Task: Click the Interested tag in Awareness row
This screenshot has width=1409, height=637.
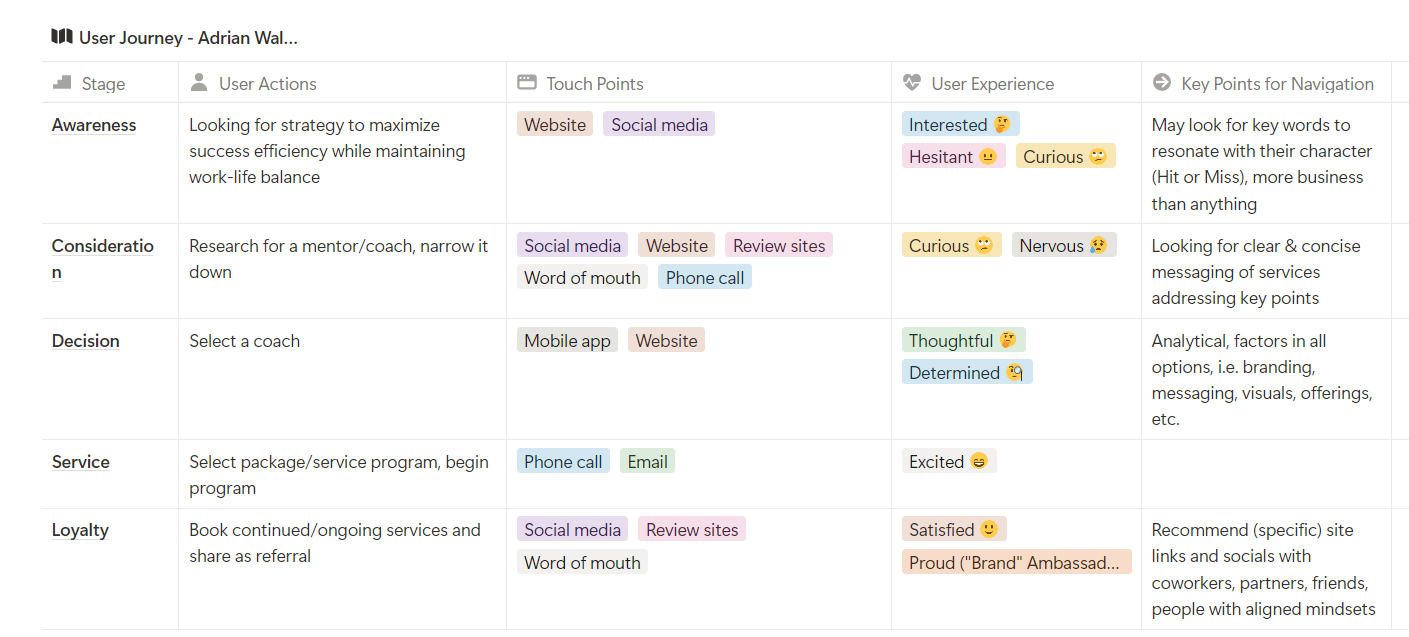Action: tap(960, 125)
